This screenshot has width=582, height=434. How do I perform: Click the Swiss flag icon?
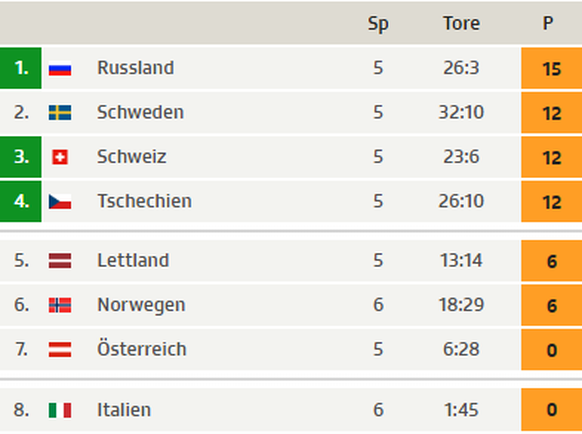click(60, 157)
